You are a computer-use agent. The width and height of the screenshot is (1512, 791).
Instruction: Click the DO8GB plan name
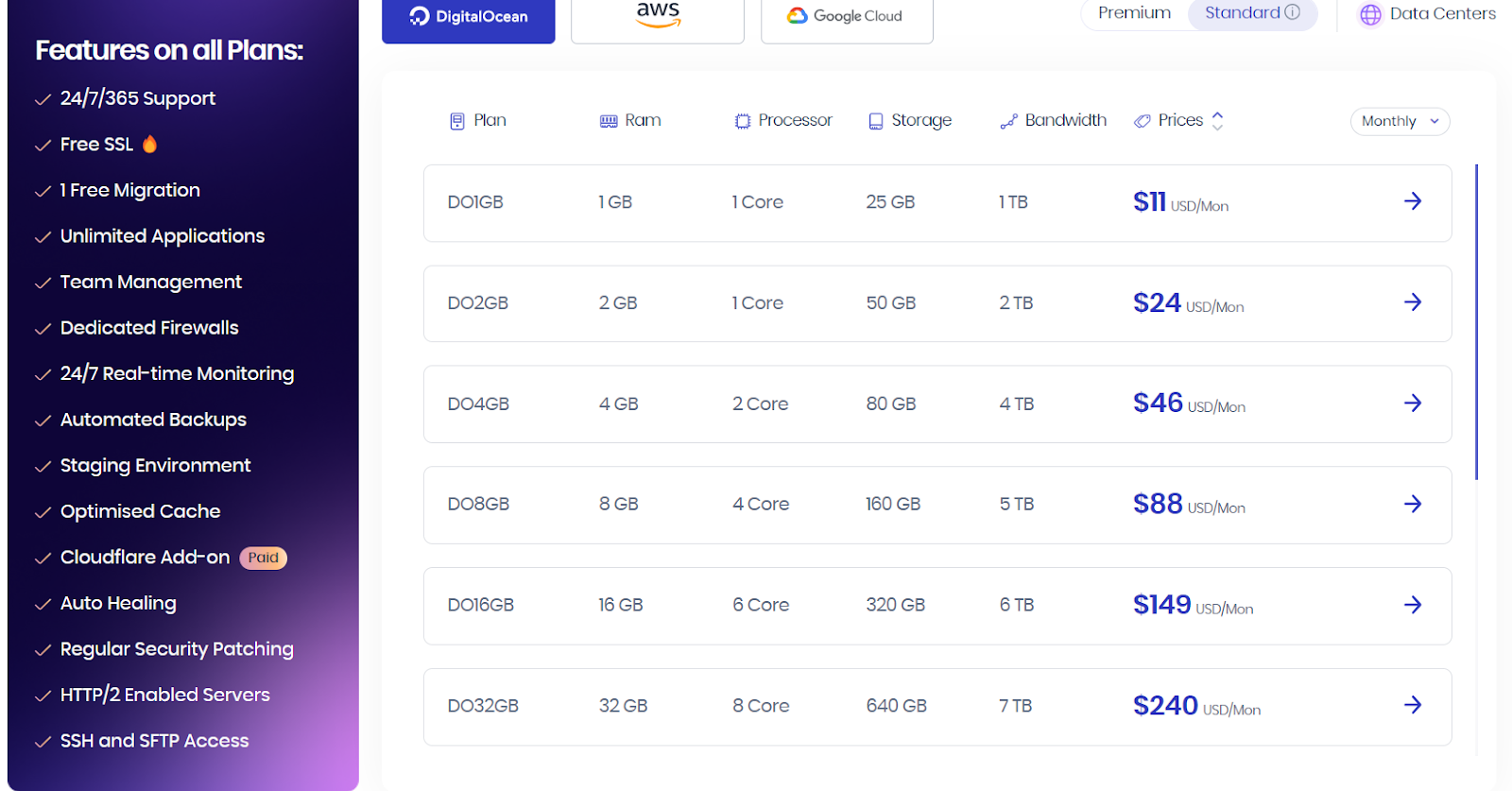pyautogui.click(x=478, y=505)
